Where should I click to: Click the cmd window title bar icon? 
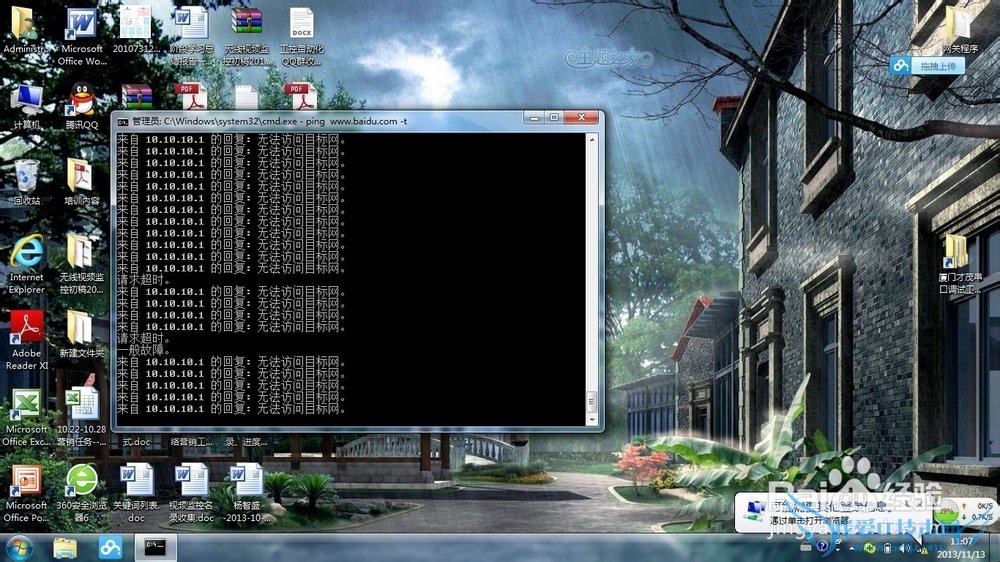point(122,121)
